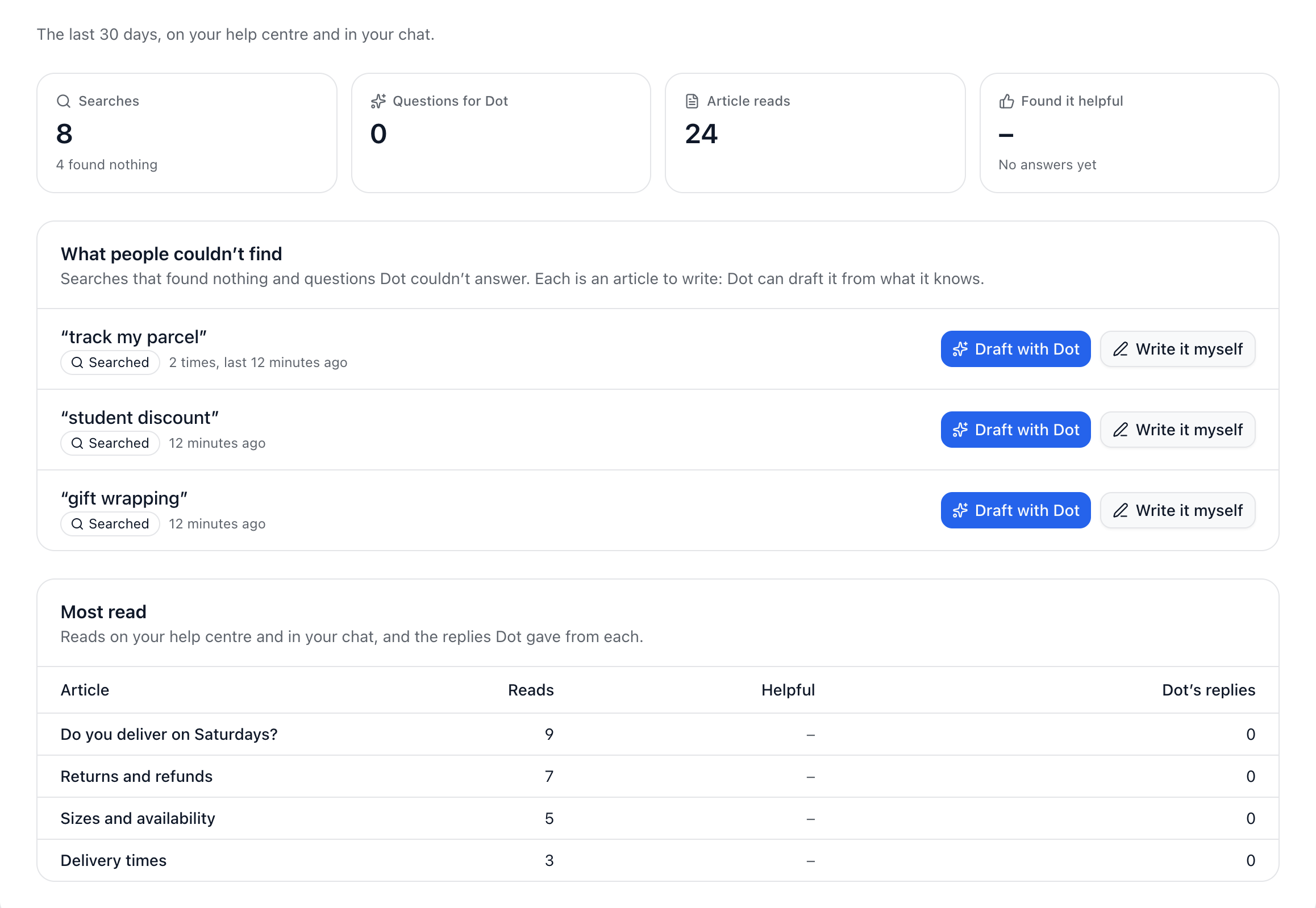This screenshot has width=1316, height=908.
Task: Click magnifier icon in track my parcel Searched tag
Action: [77, 363]
